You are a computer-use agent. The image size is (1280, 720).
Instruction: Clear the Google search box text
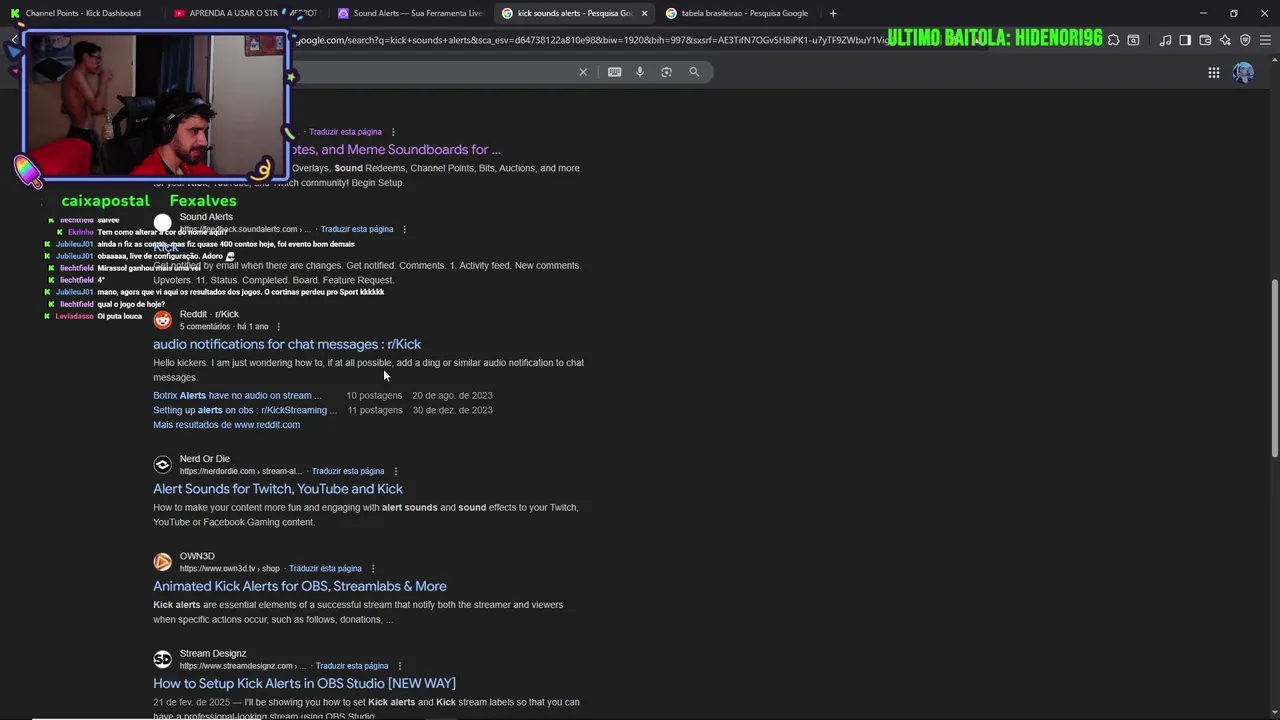(583, 72)
